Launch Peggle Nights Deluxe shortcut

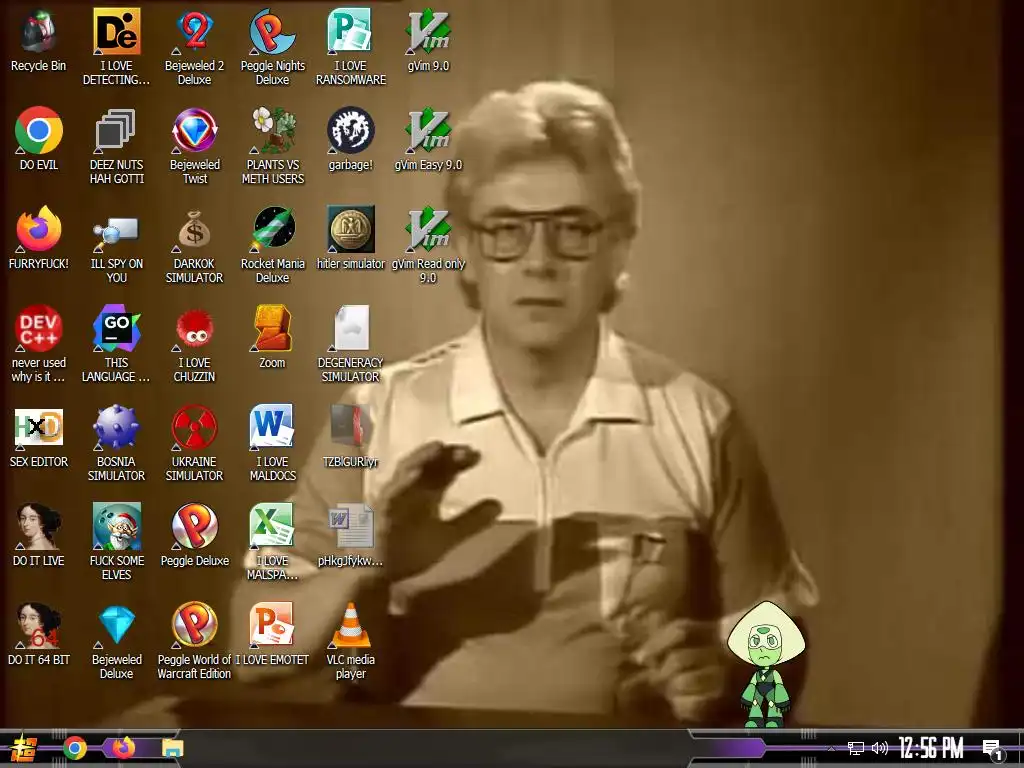pyautogui.click(x=272, y=32)
